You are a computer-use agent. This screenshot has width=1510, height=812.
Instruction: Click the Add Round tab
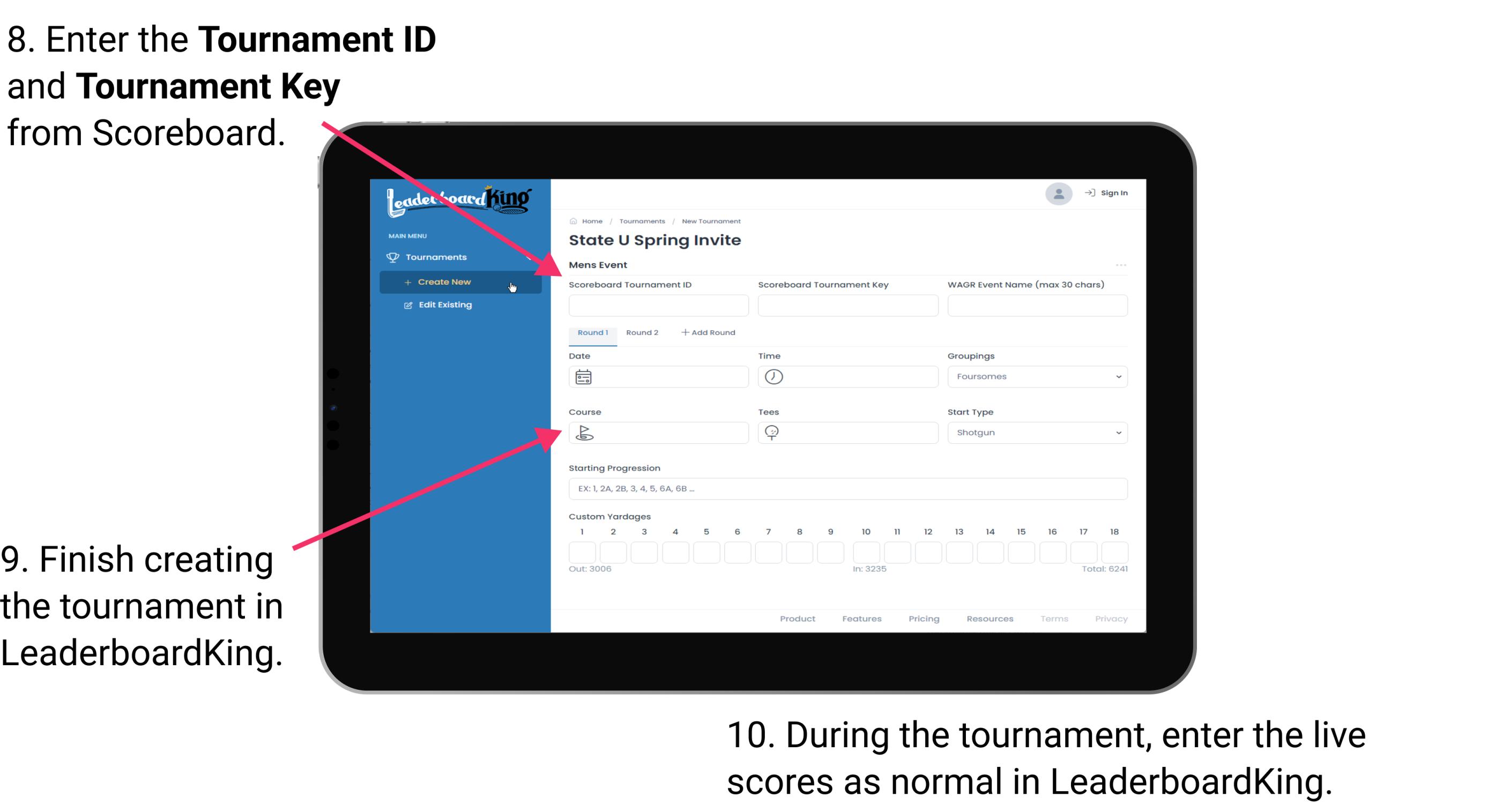point(711,332)
